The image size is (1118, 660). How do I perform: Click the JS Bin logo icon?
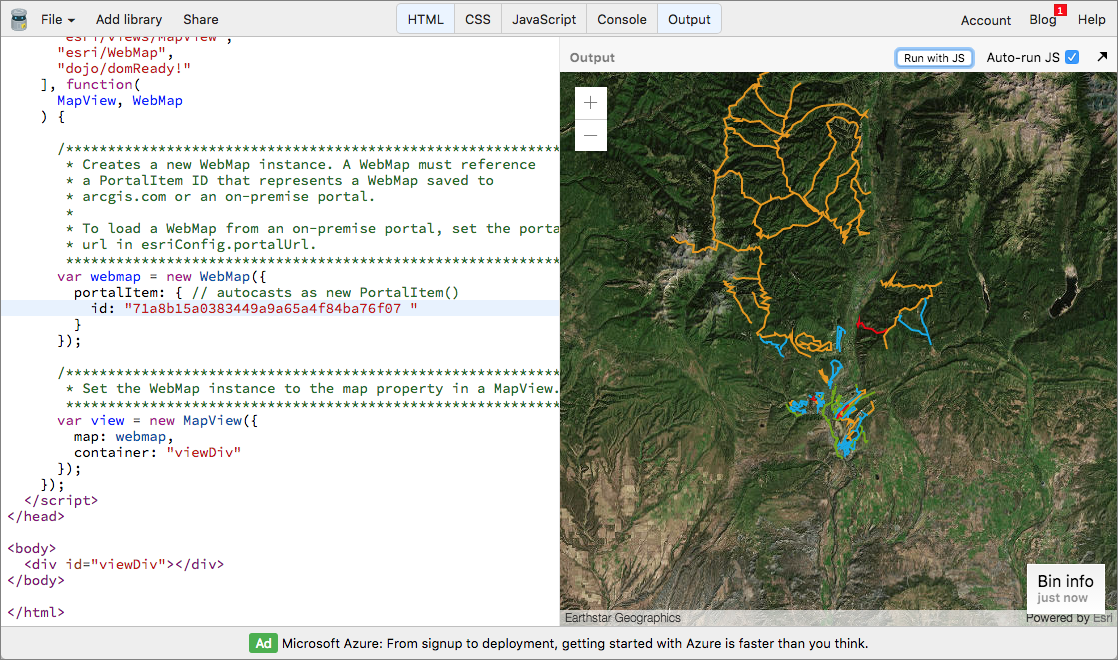point(19,19)
